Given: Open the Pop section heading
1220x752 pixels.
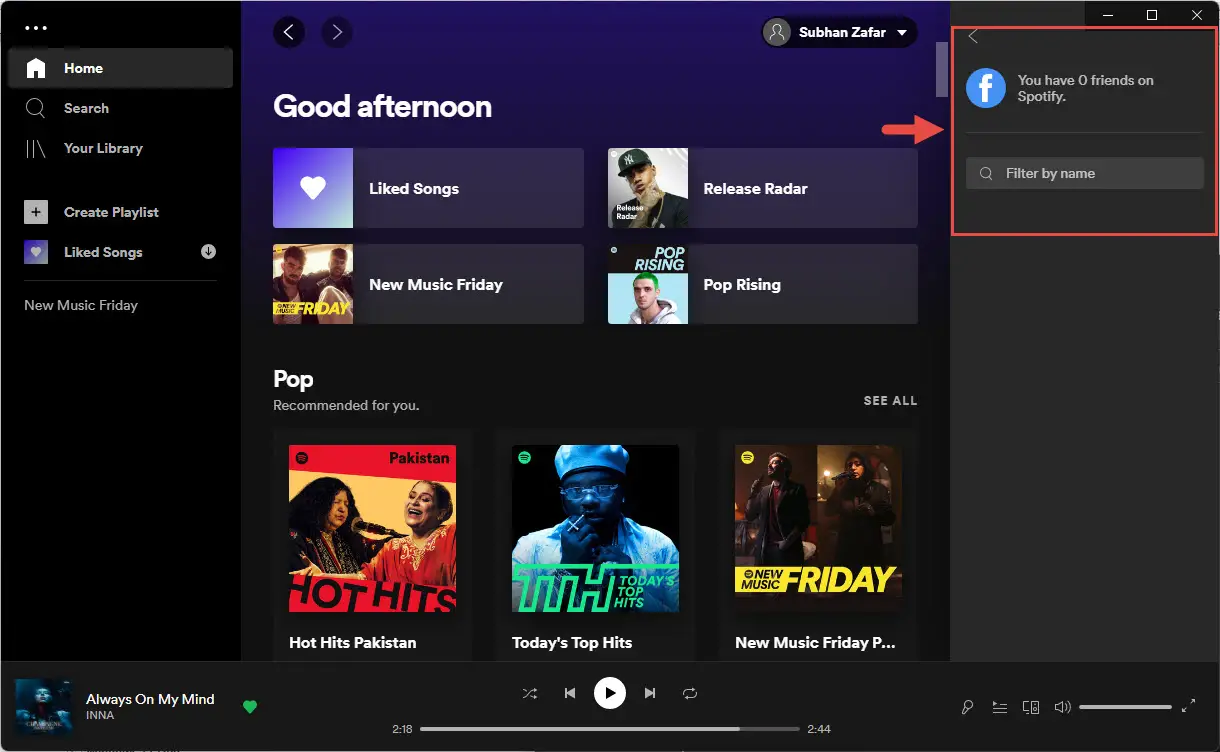Looking at the screenshot, I should (x=293, y=379).
